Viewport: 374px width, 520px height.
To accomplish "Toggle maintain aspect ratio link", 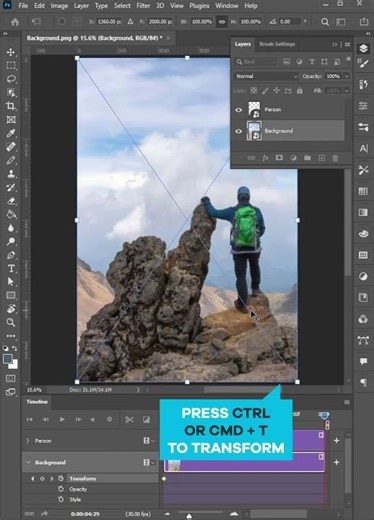I will click(222, 22).
